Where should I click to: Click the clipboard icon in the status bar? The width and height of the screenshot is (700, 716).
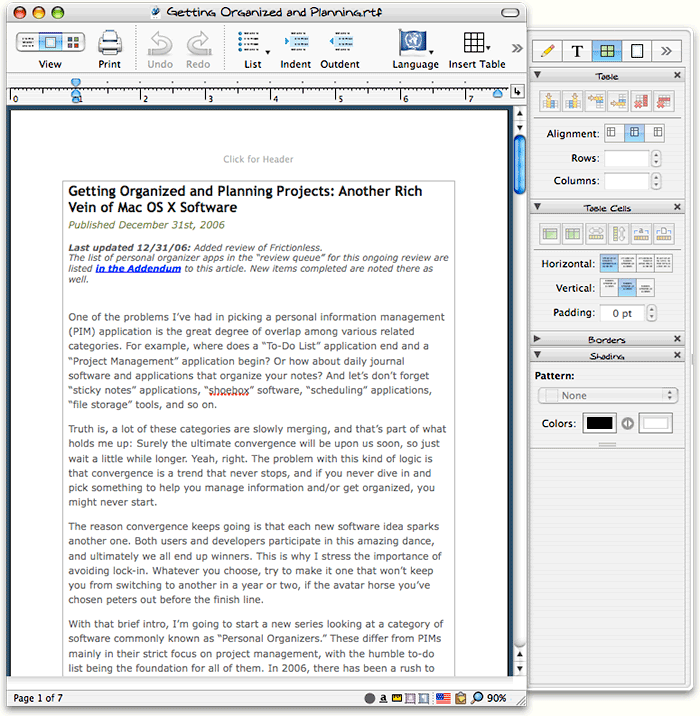[461, 698]
